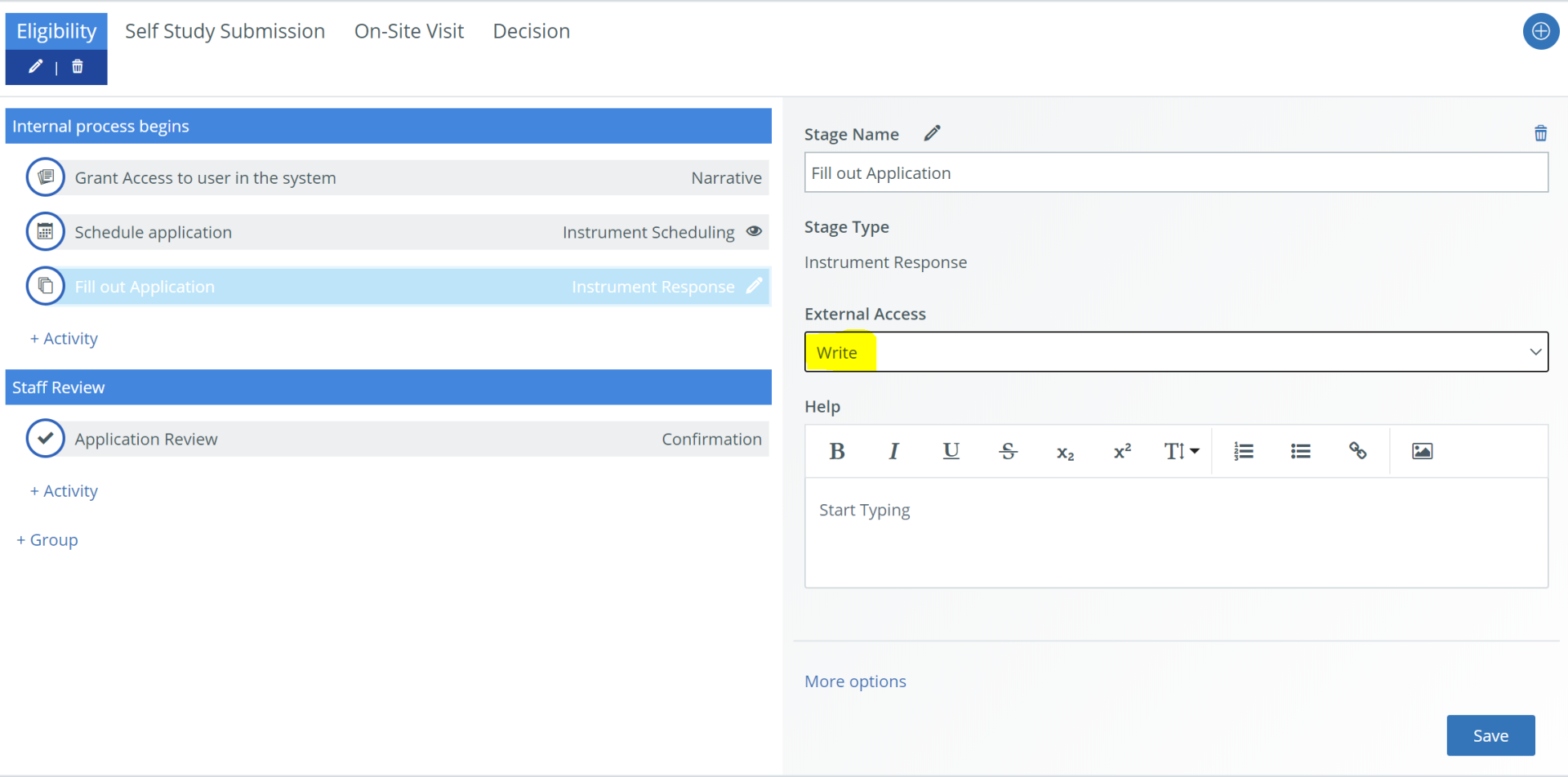Expand More options
The image size is (1568, 777).
tap(855, 681)
